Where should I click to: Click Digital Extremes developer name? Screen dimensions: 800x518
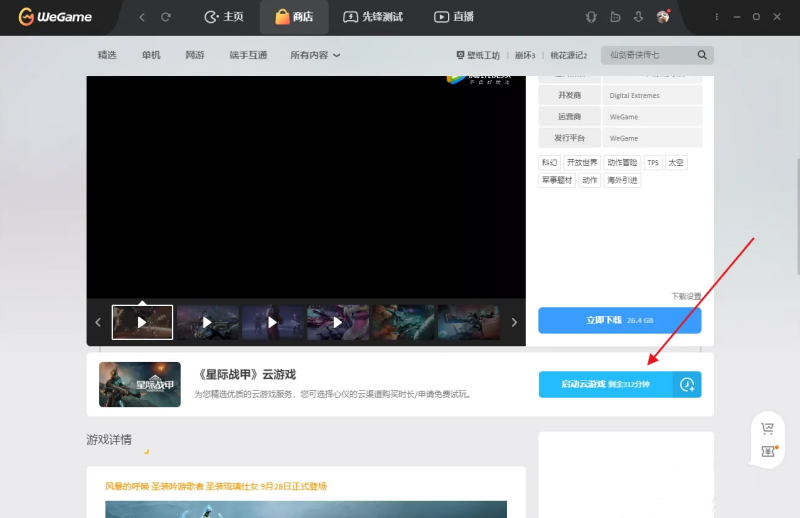point(634,95)
